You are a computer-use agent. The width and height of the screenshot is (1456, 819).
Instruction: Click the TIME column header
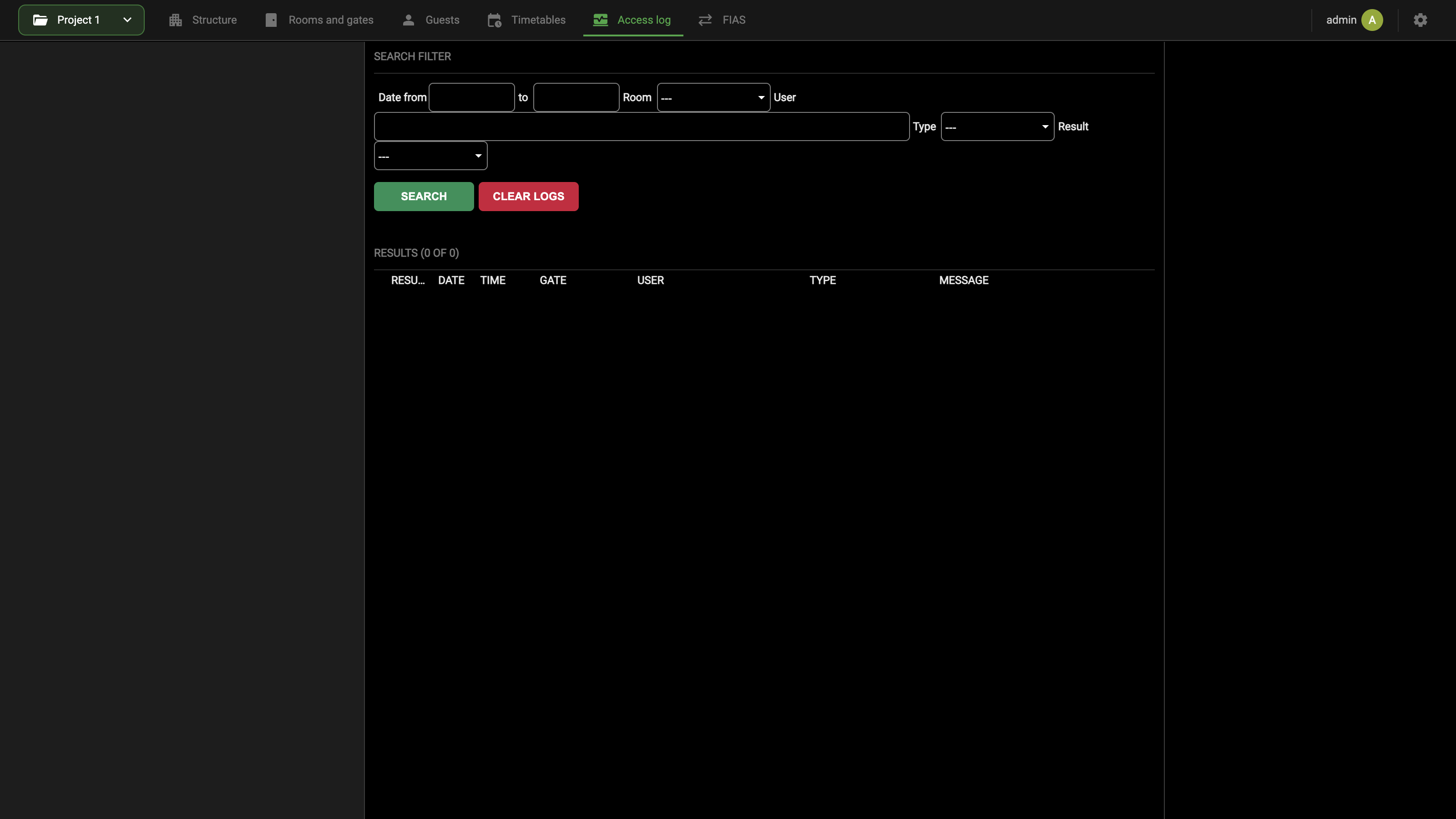[492, 280]
